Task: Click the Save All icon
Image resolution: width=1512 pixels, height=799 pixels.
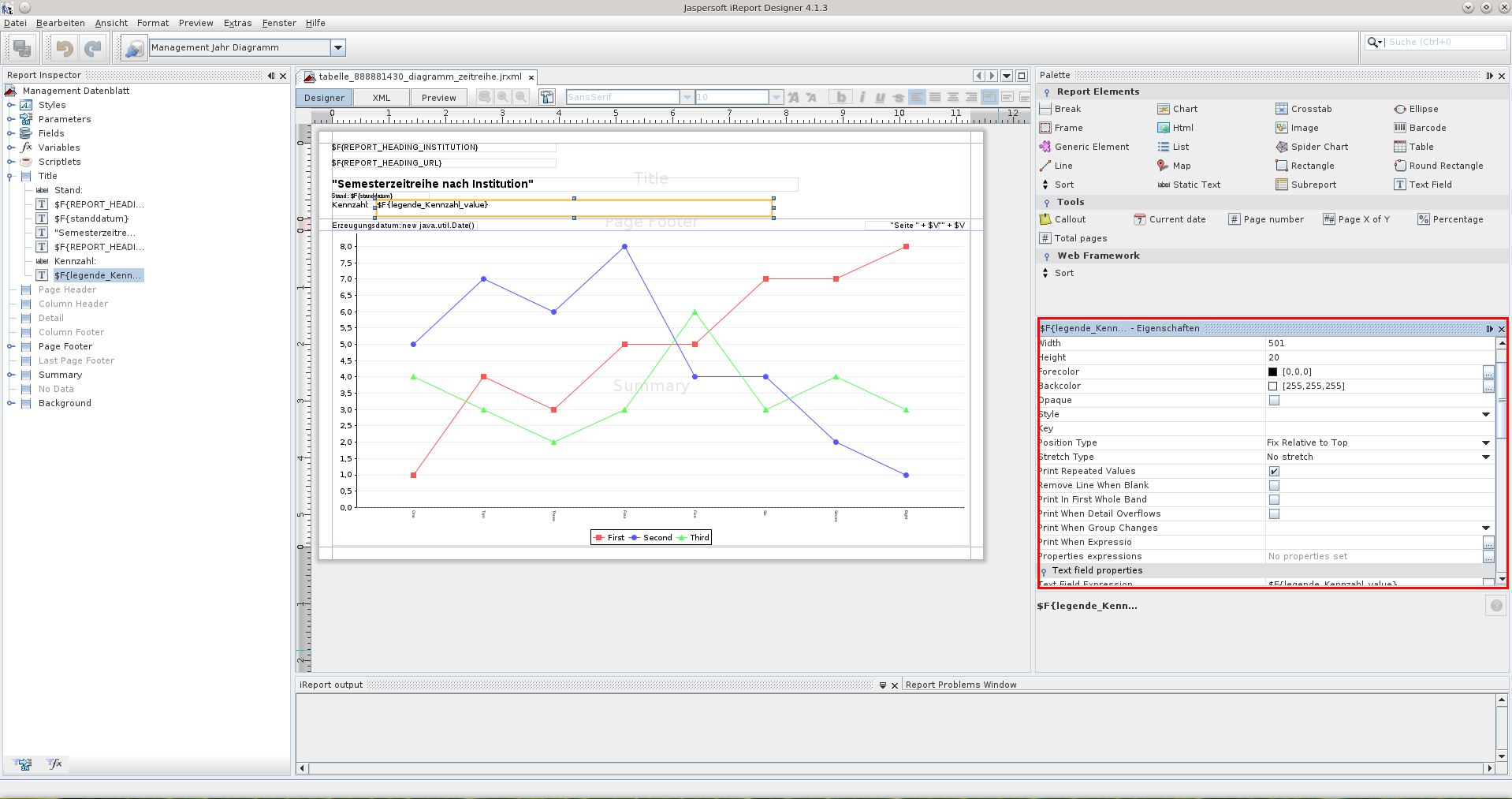Action: (x=22, y=49)
